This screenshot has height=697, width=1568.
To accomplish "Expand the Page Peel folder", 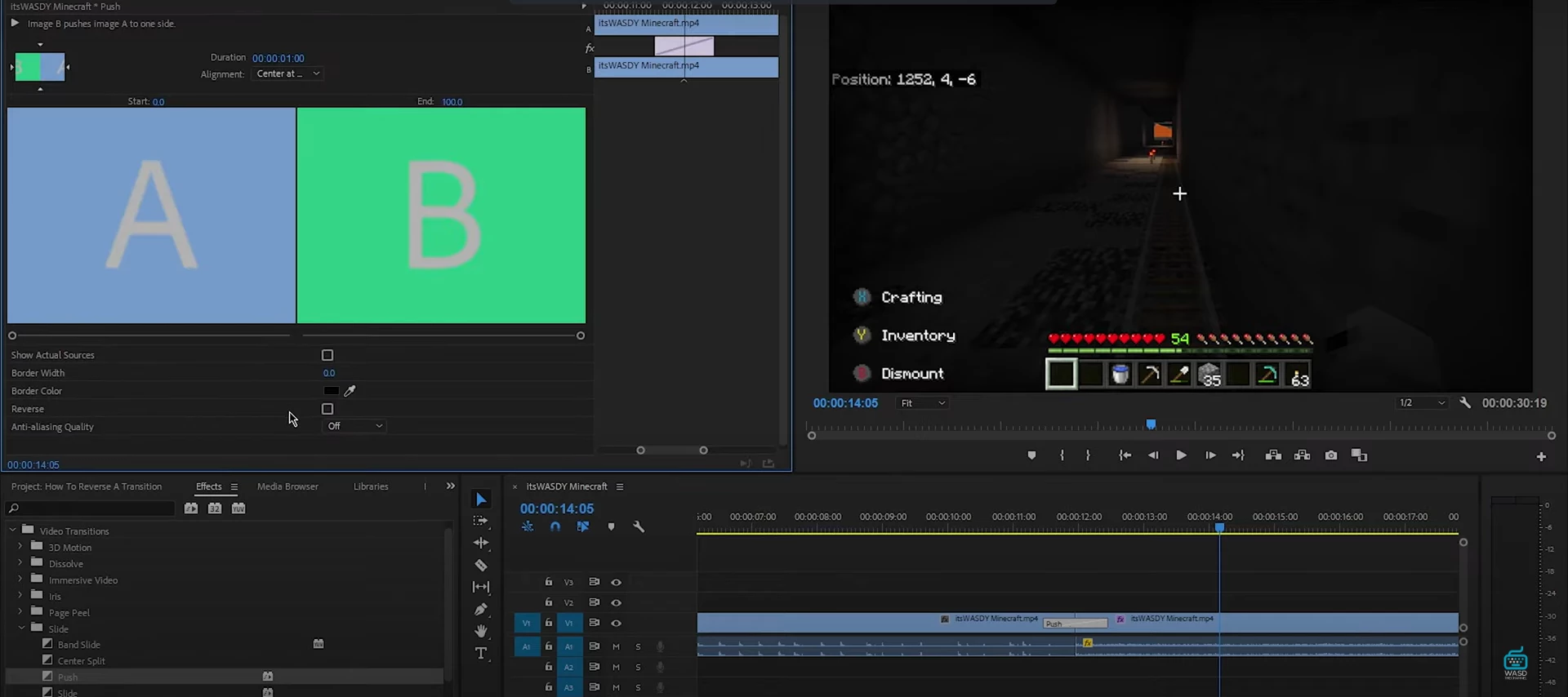I will [x=20, y=611].
